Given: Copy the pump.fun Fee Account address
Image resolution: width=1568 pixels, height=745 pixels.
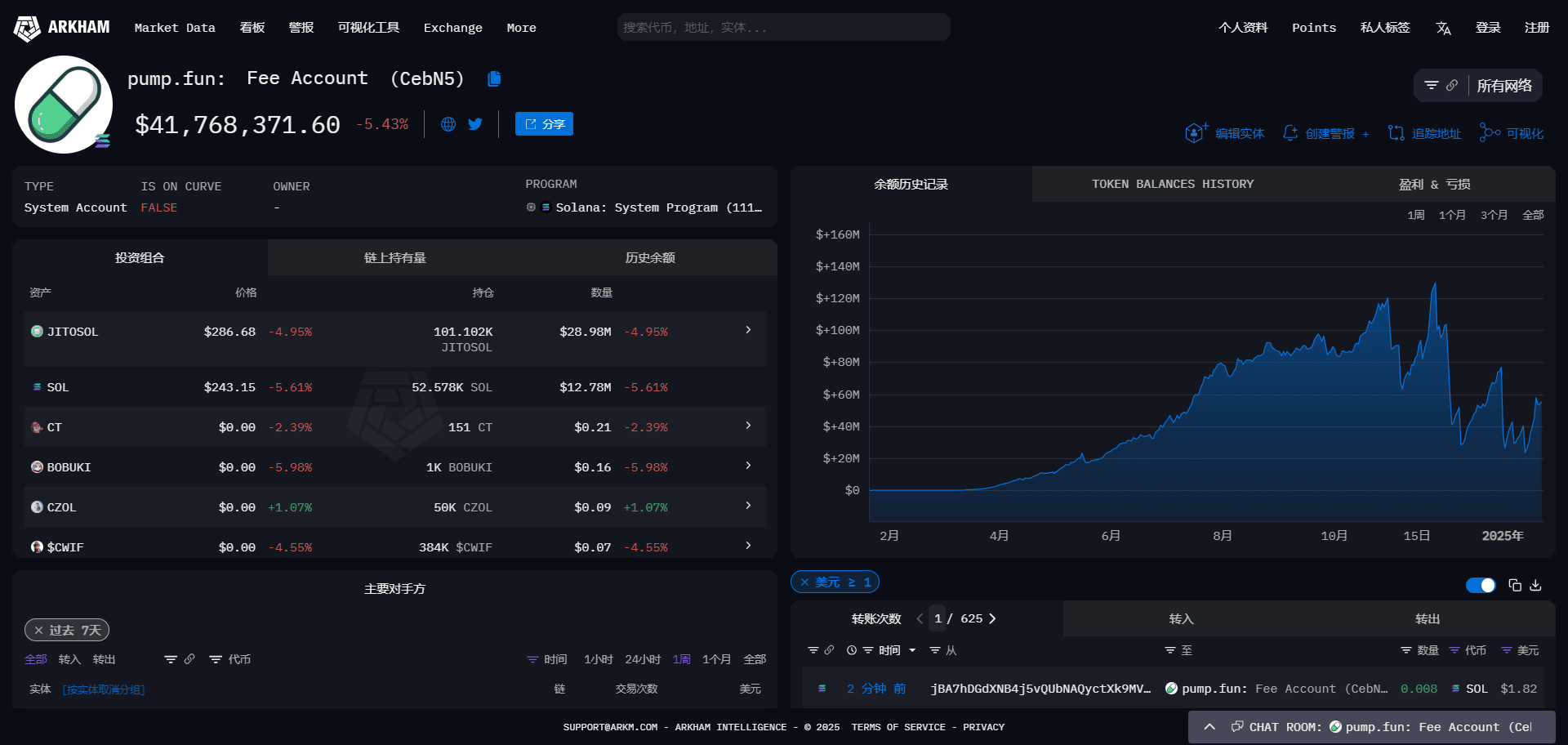Looking at the screenshot, I should 494,78.
